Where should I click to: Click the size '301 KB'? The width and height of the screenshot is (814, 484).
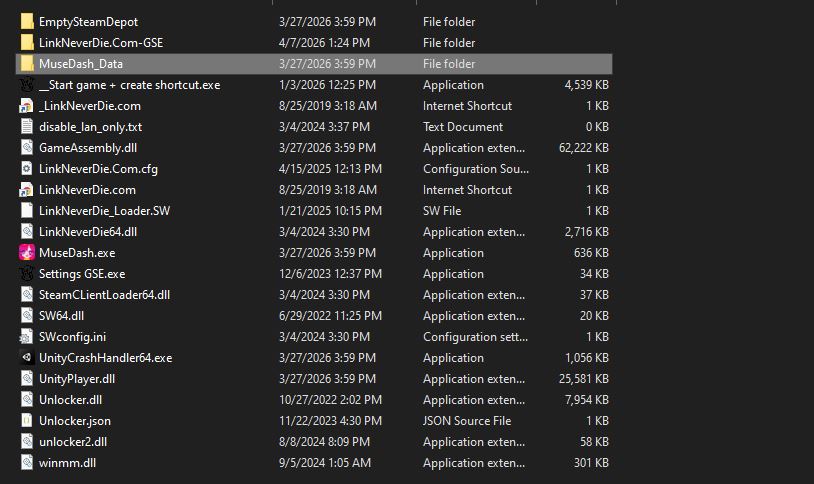(x=591, y=463)
